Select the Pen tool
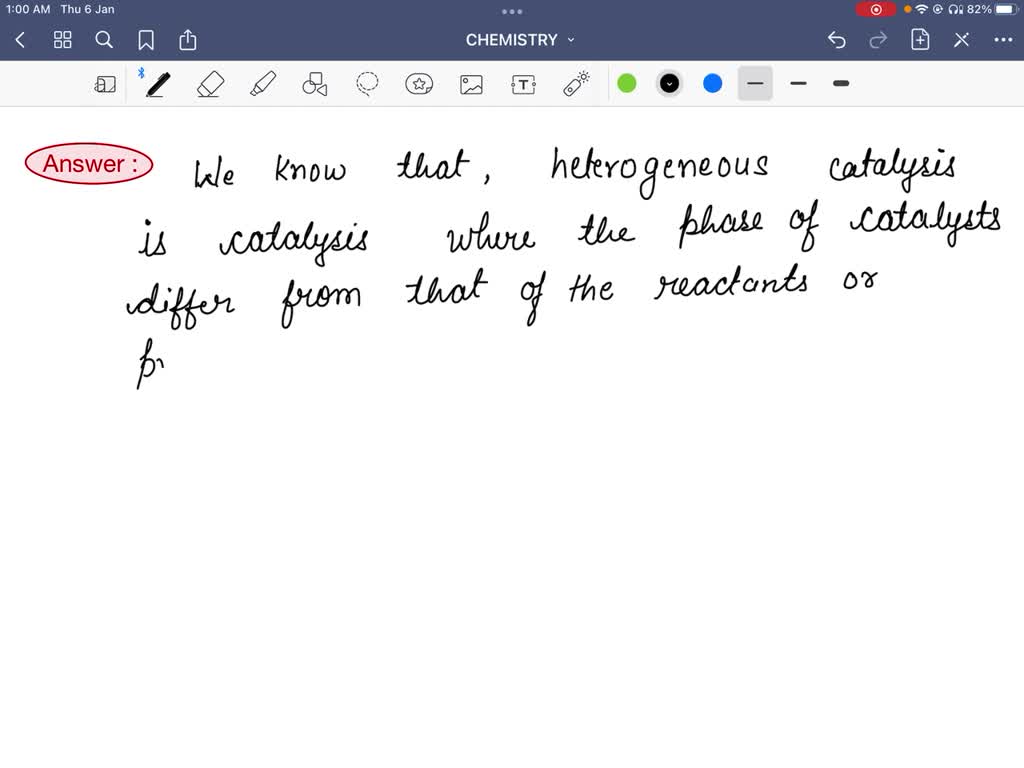This screenshot has height=768, width=1024. point(157,83)
